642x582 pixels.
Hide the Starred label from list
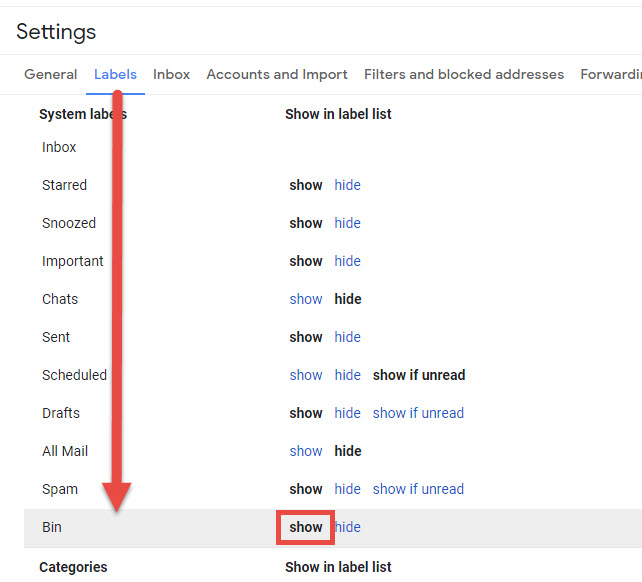pos(347,185)
